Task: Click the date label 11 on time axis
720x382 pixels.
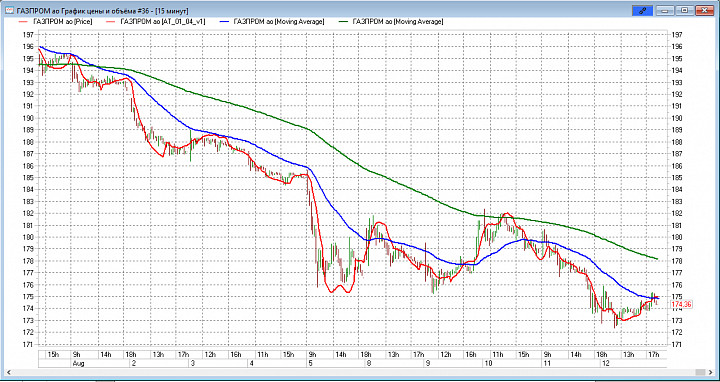Action: 546,363
